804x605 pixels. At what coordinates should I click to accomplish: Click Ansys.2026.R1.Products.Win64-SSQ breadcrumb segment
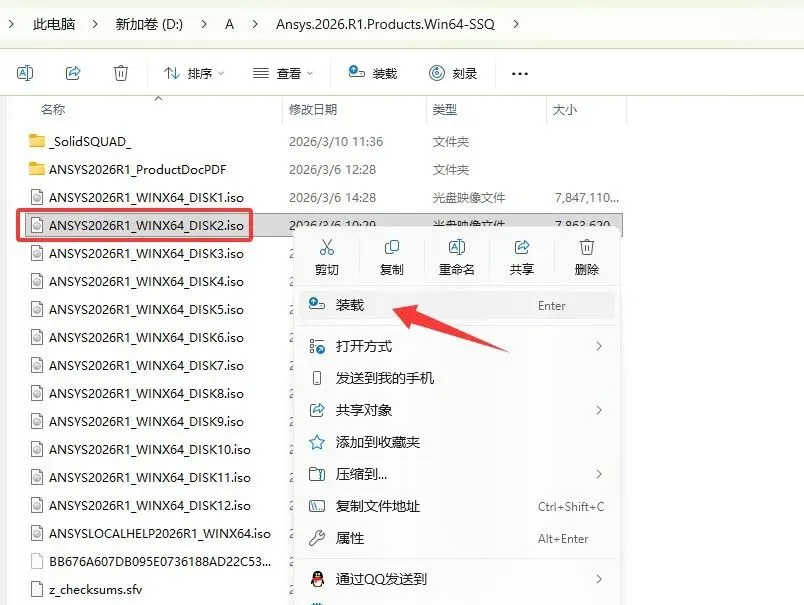(385, 24)
